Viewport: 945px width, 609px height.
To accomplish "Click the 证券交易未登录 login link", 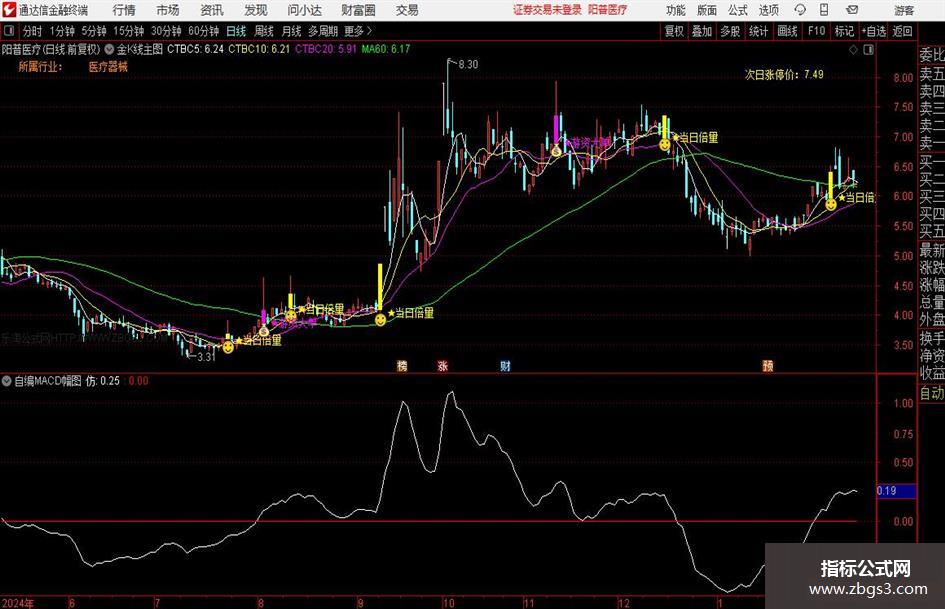I will click(x=547, y=10).
